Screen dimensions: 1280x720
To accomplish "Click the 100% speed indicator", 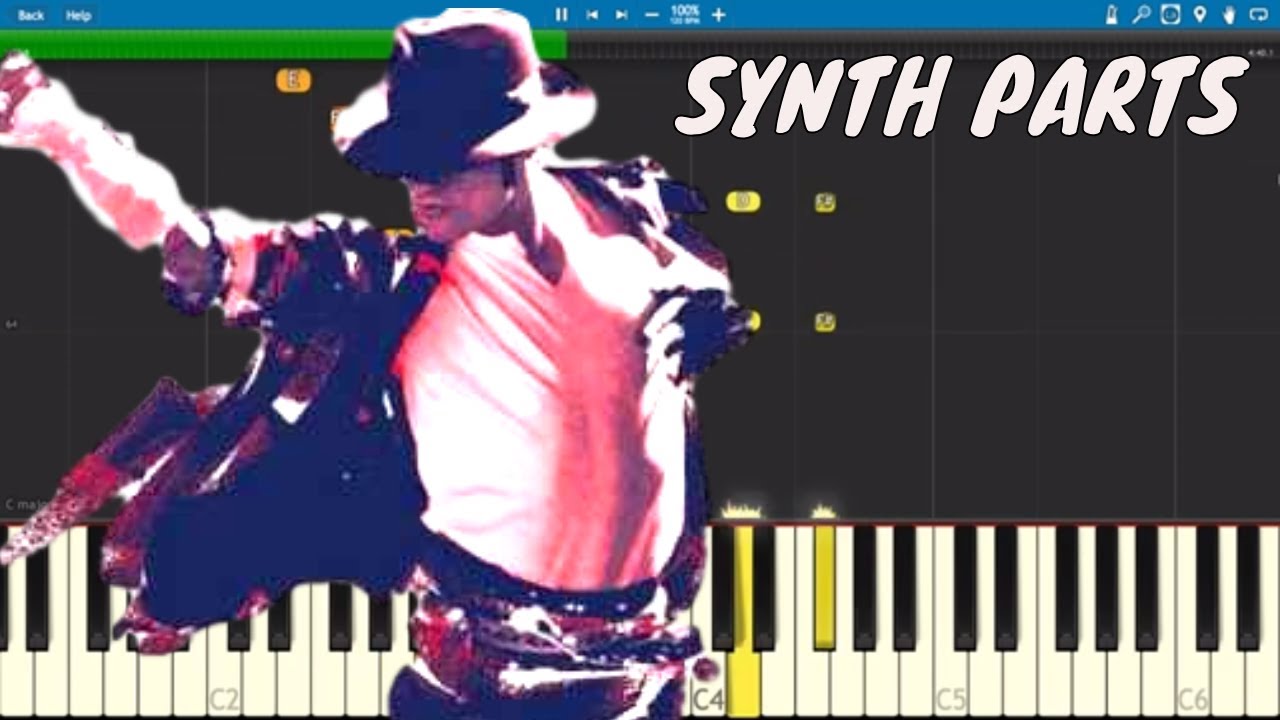I will coord(685,14).
